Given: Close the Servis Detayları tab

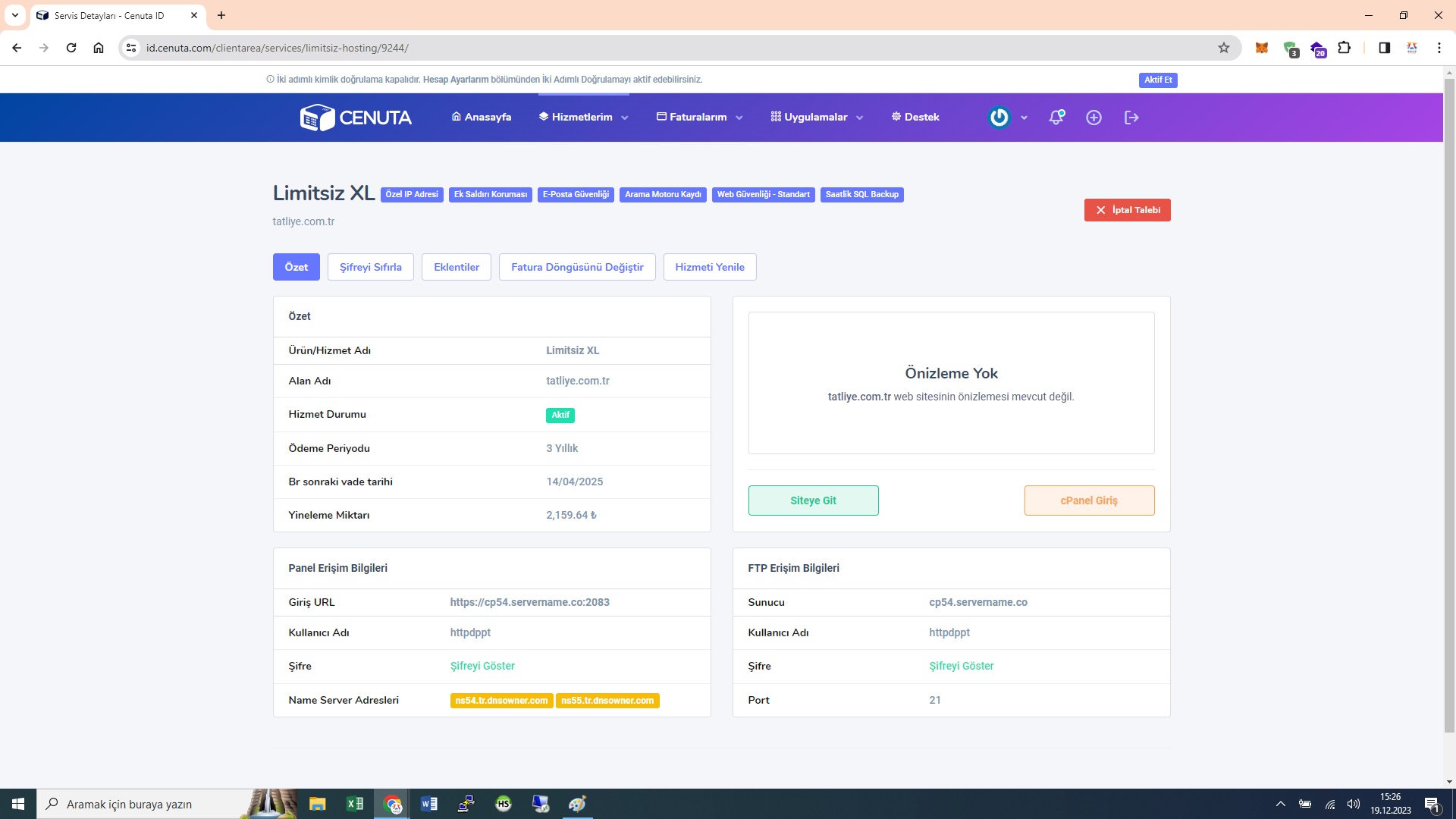Looking at the screenshot, I should 194,15.
